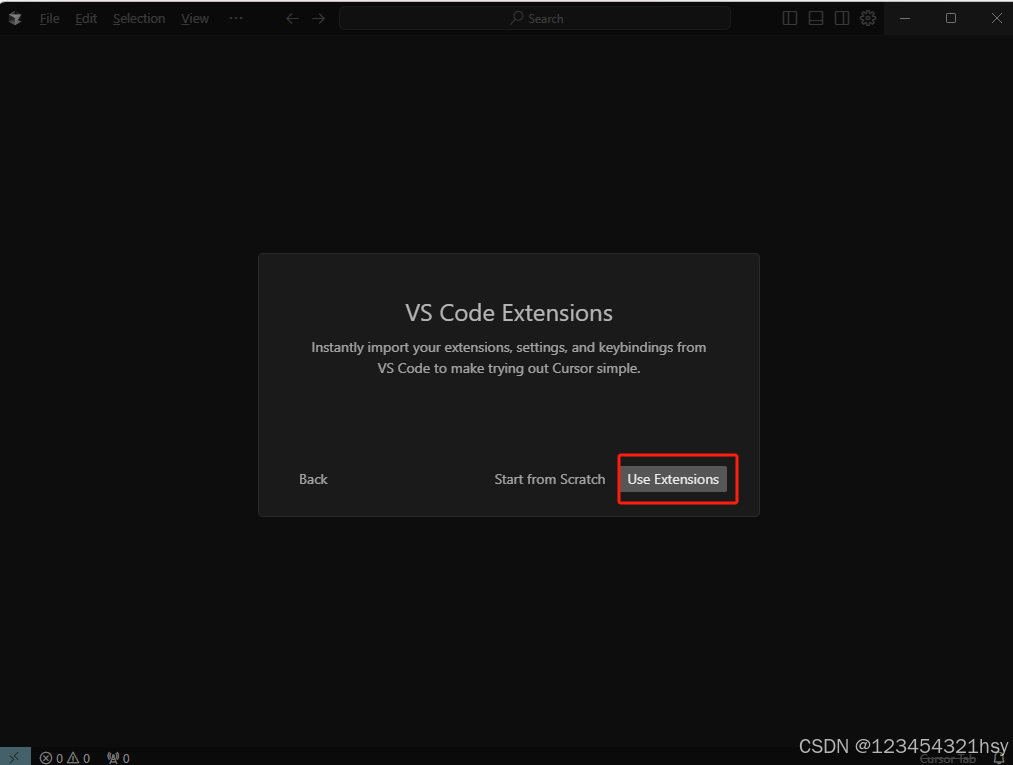
Task: Toggle the bottom panel layout icon
Action: 816,18
